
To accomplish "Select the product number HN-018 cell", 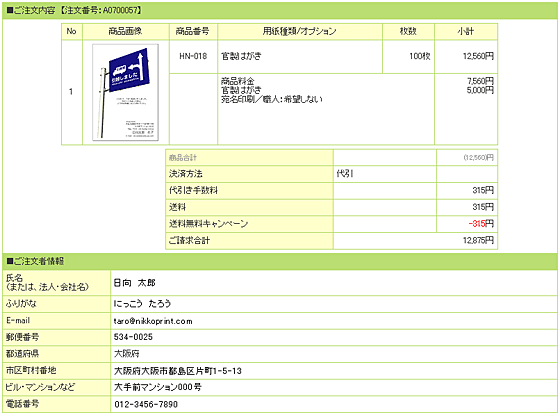I will coord(193,56).
